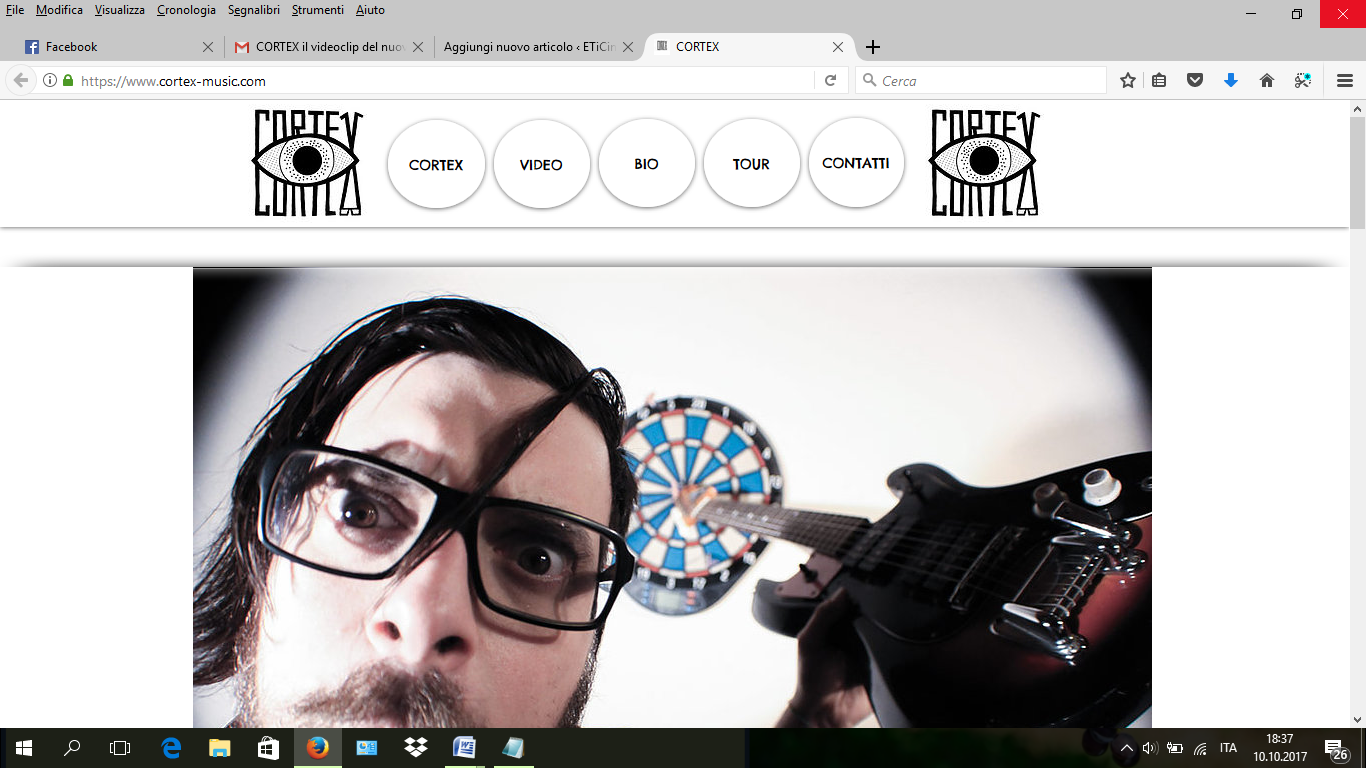Open a new tab with plus button
This screenshot has height=768, width=1366.
pos(873,47)
